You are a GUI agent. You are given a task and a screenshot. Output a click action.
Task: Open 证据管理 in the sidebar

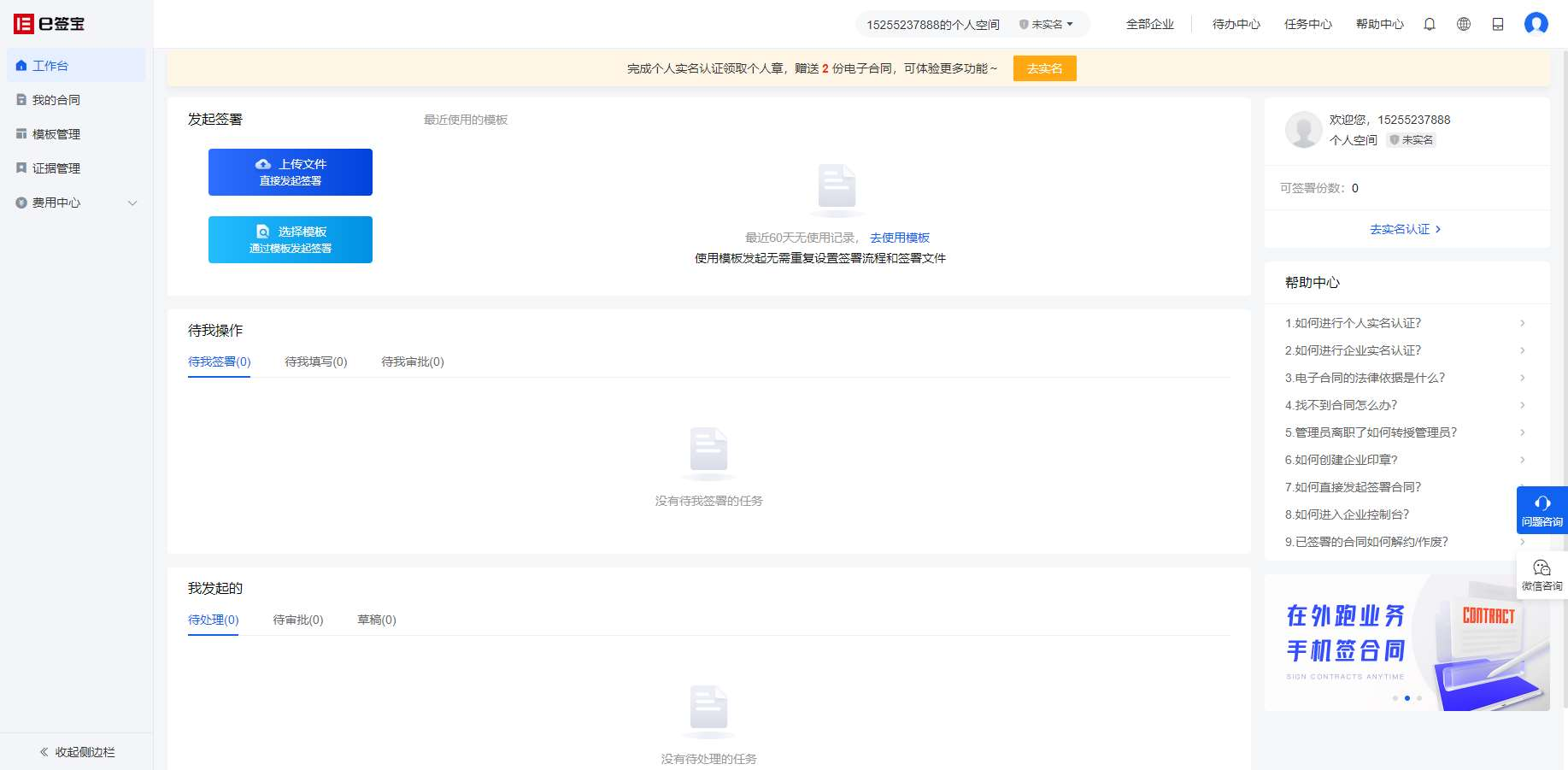coord(76,168)
